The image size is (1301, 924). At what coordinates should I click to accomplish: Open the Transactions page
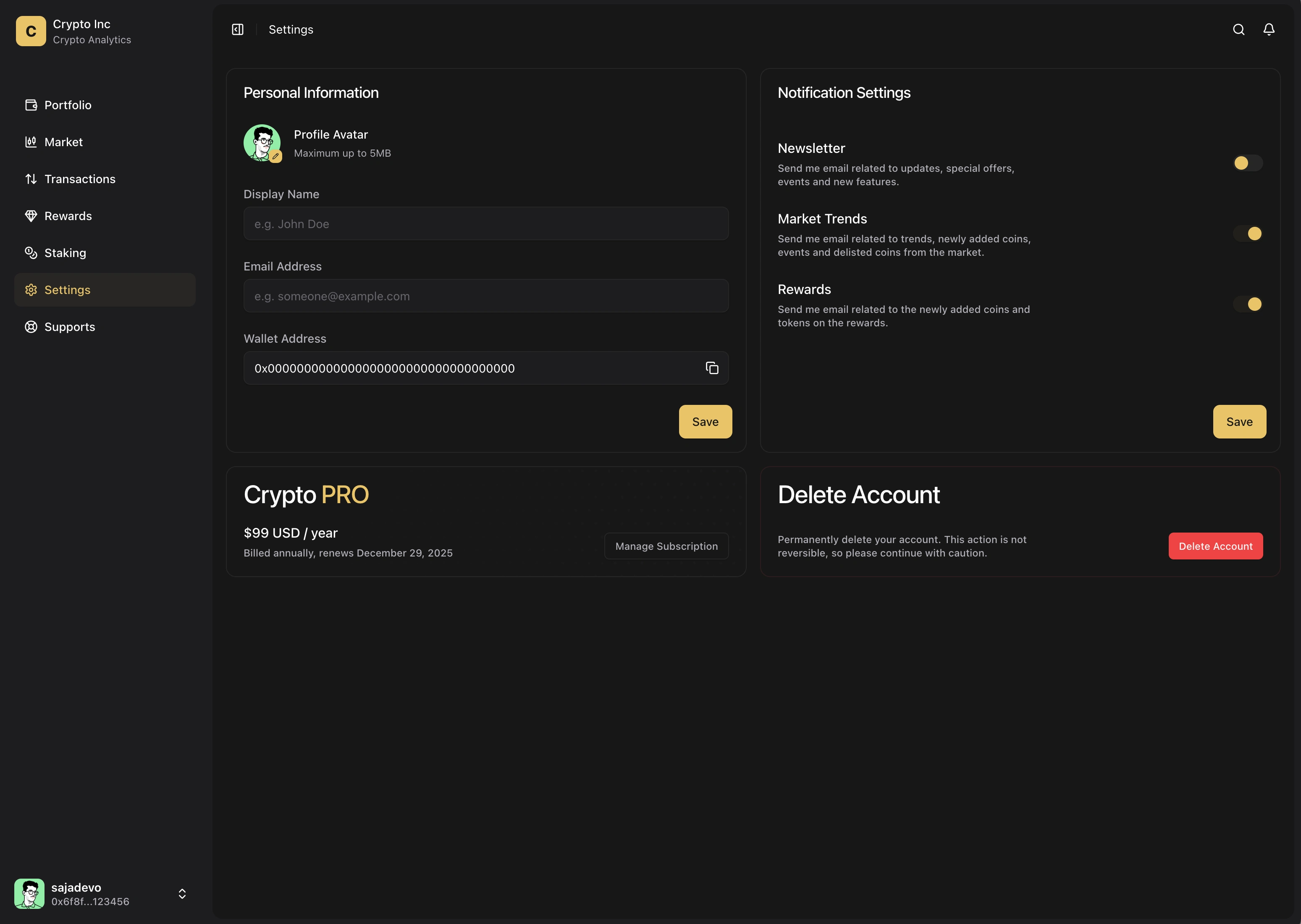pos(105,179)
